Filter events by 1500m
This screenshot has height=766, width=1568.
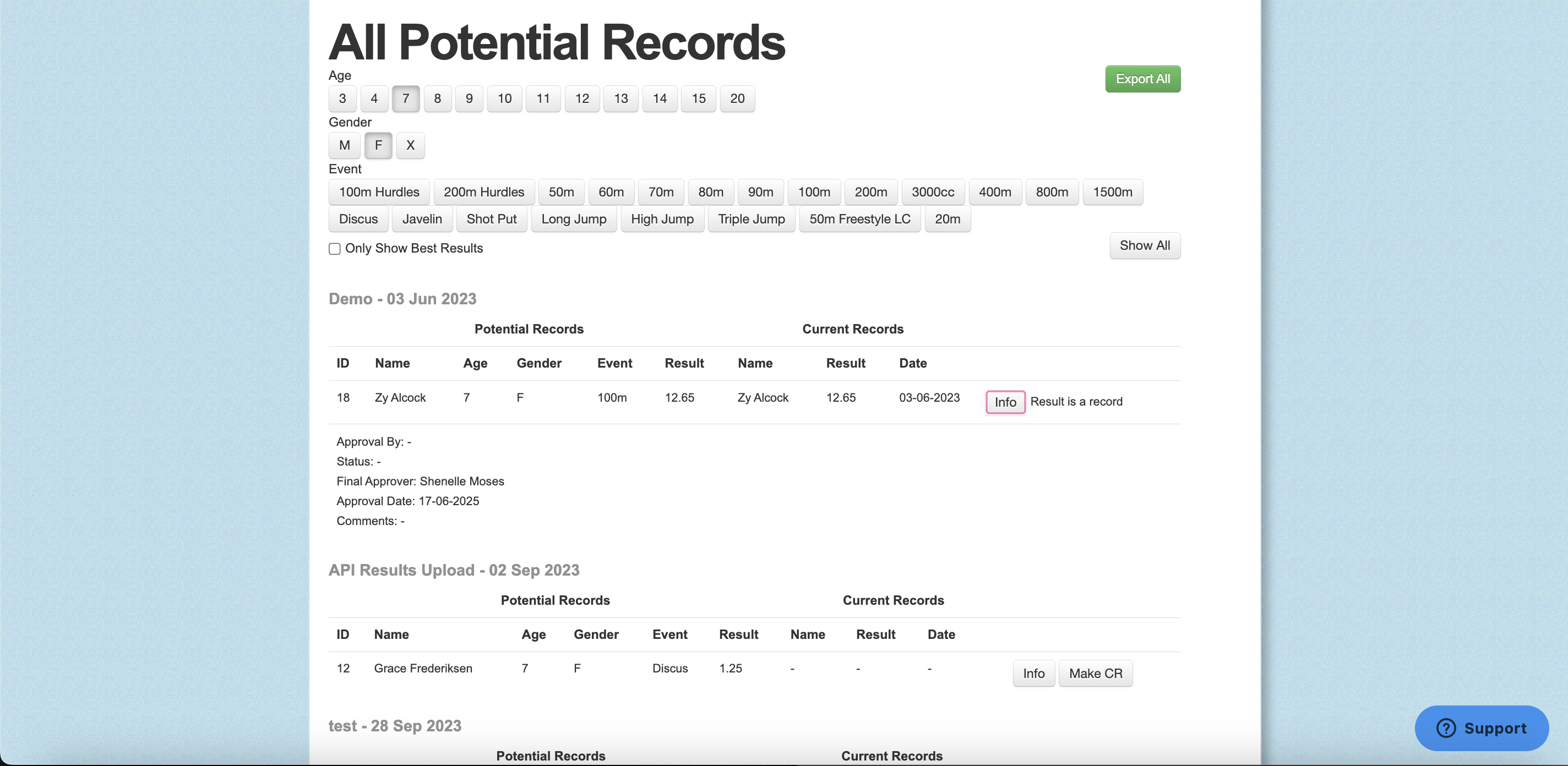[1113, 192]
